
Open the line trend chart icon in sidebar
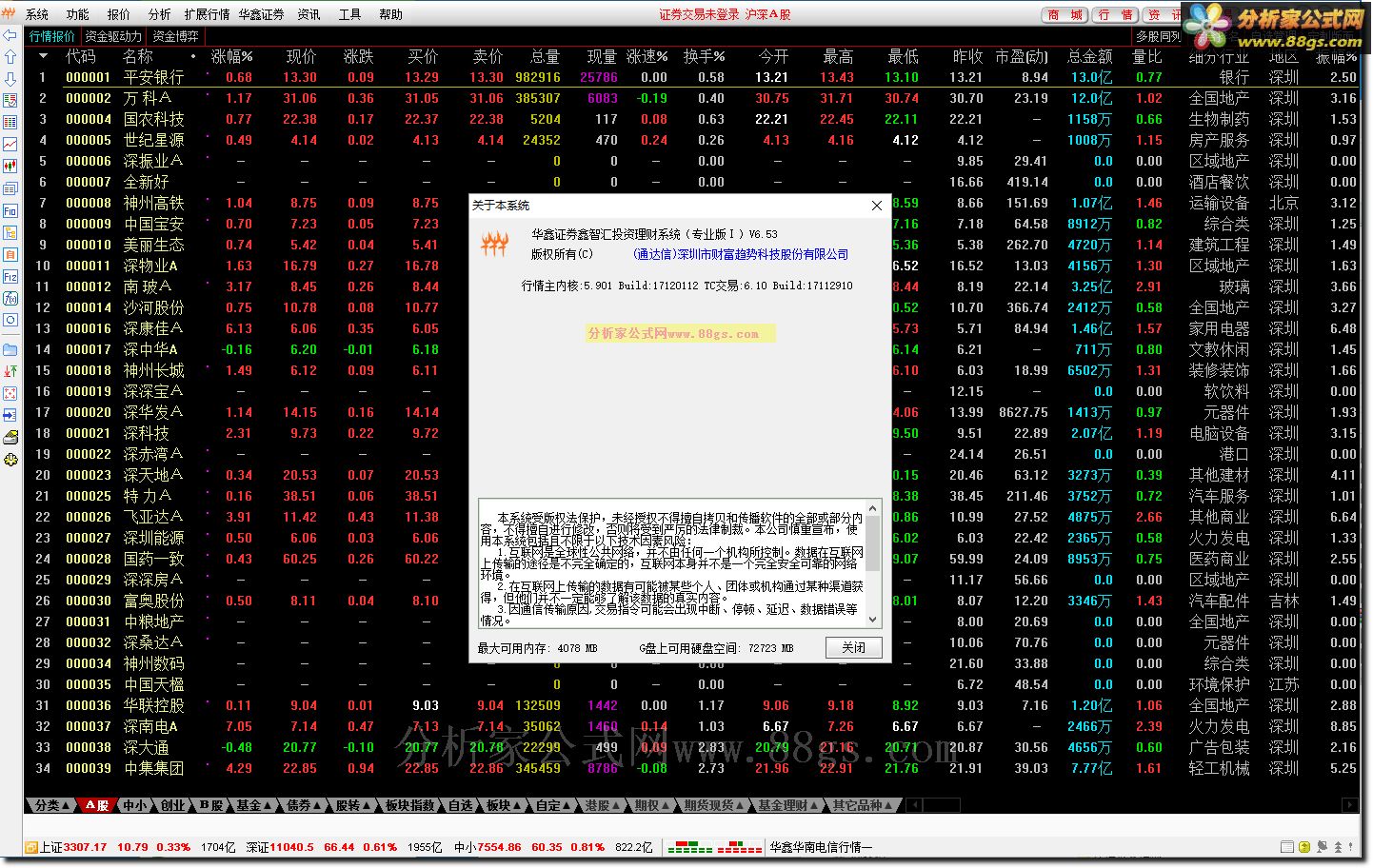click(x=10, y=145)
